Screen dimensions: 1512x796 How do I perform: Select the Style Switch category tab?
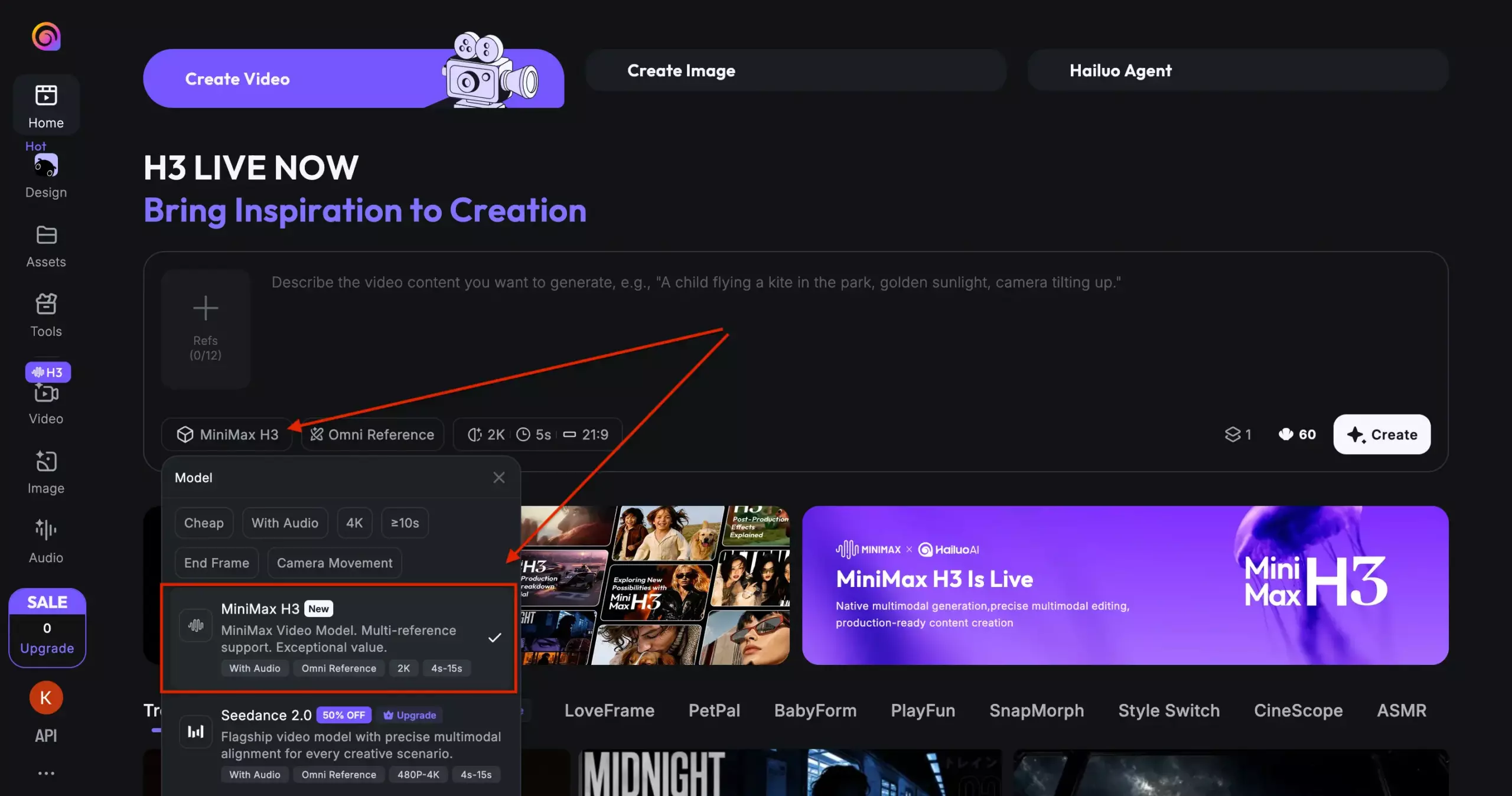click(1169, 710)
